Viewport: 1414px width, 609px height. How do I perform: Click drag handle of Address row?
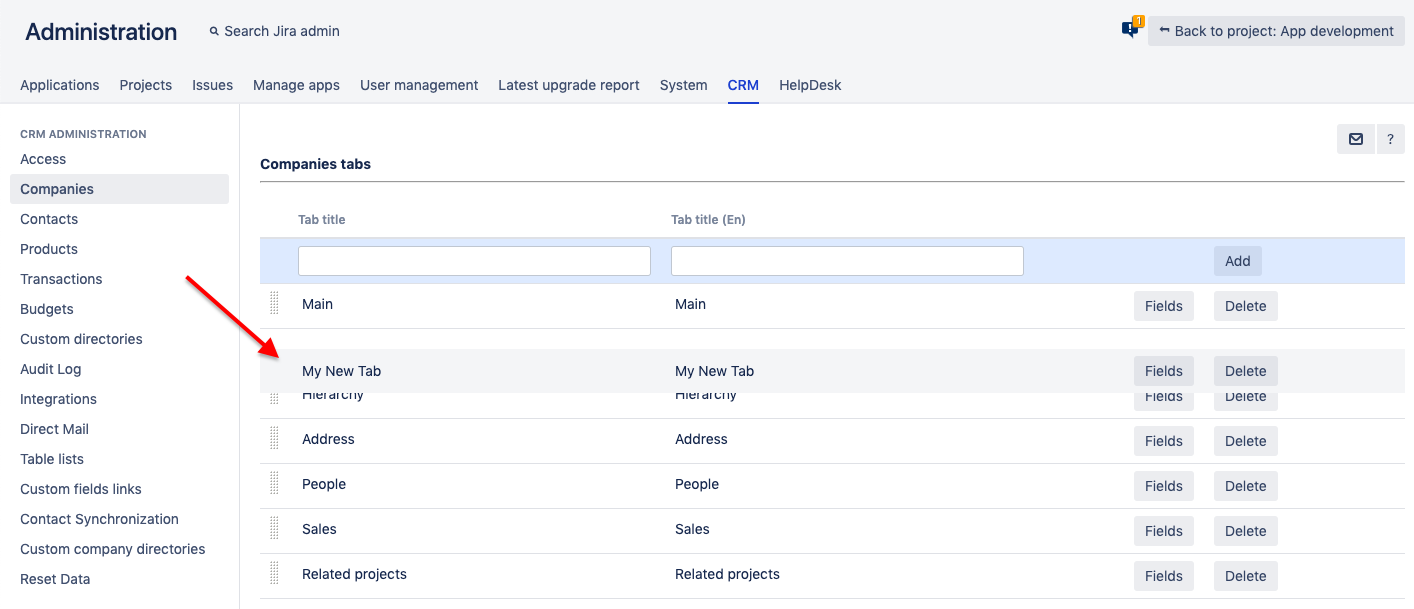click(x=275, y=439)
